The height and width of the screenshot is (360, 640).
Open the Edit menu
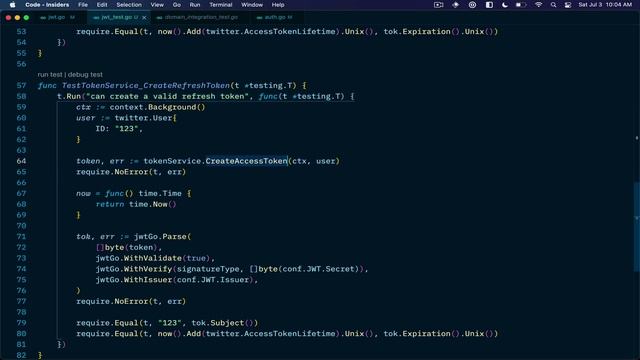tap(102, 5)
